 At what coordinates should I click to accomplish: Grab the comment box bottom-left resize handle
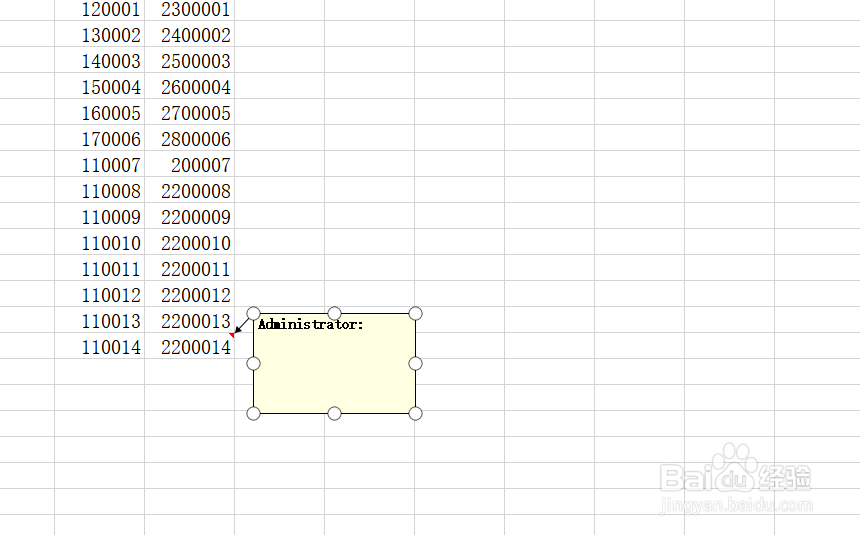click(253, 413)
